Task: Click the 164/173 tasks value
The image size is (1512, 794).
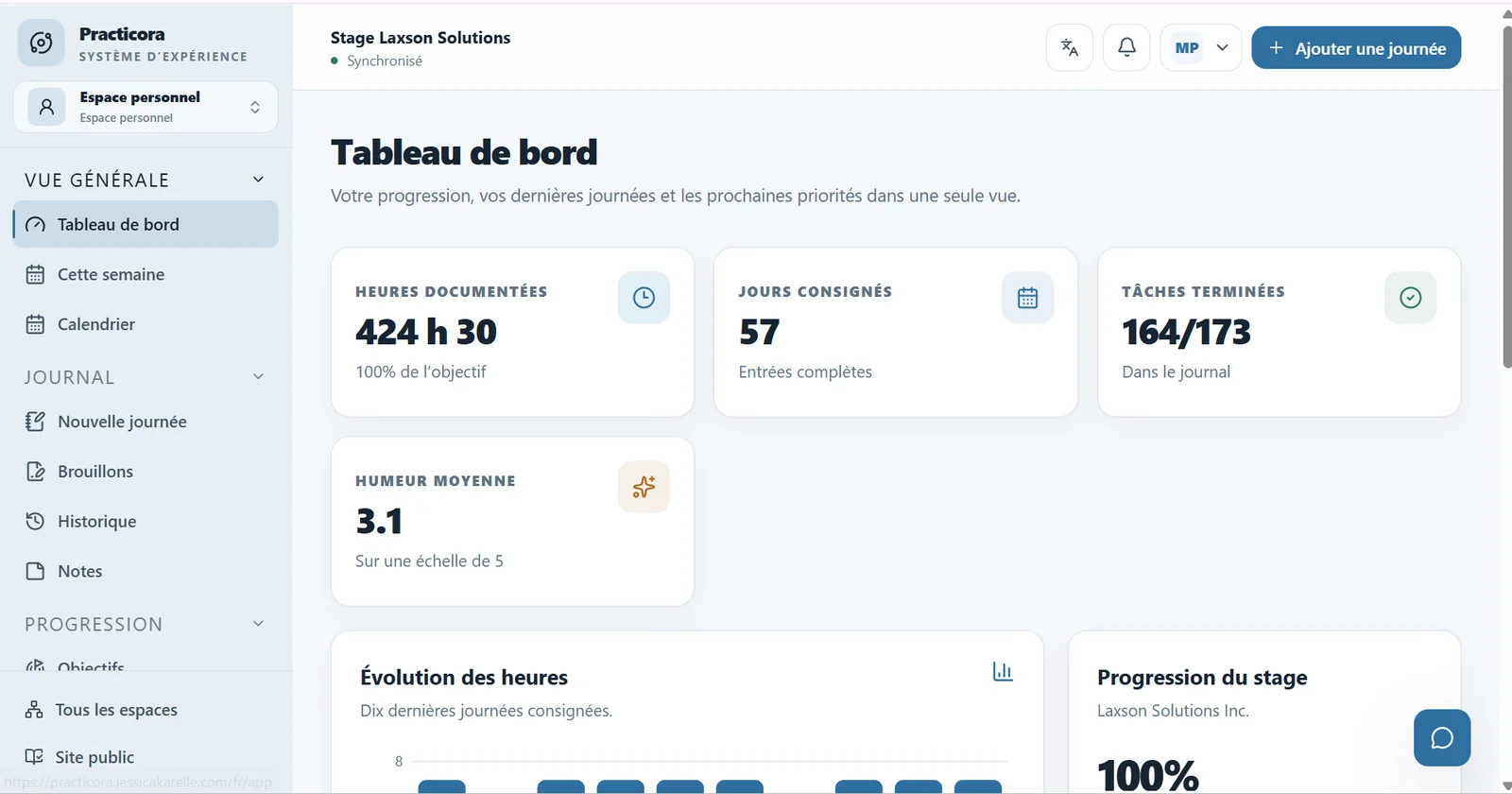Action: 1186,332
